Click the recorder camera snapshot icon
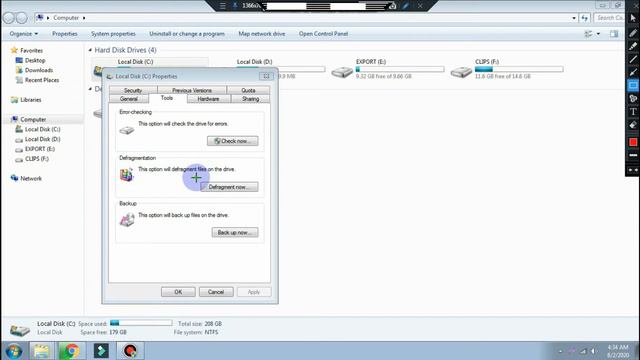 point(392,6)
